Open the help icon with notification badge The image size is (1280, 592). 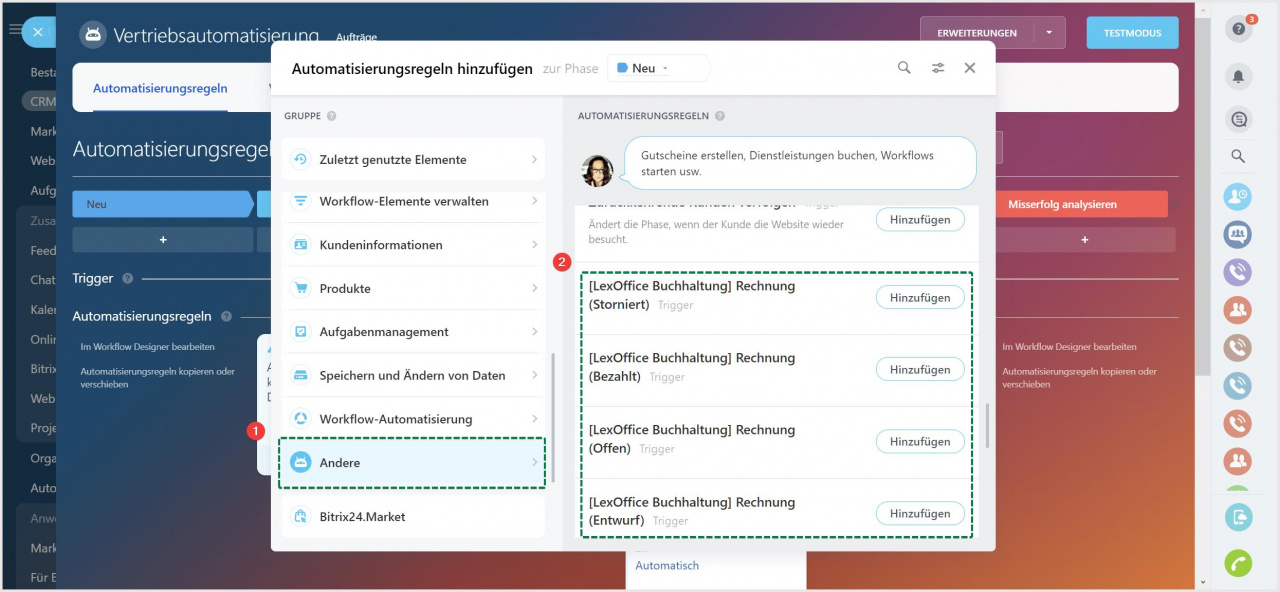tap(1239, 29)
